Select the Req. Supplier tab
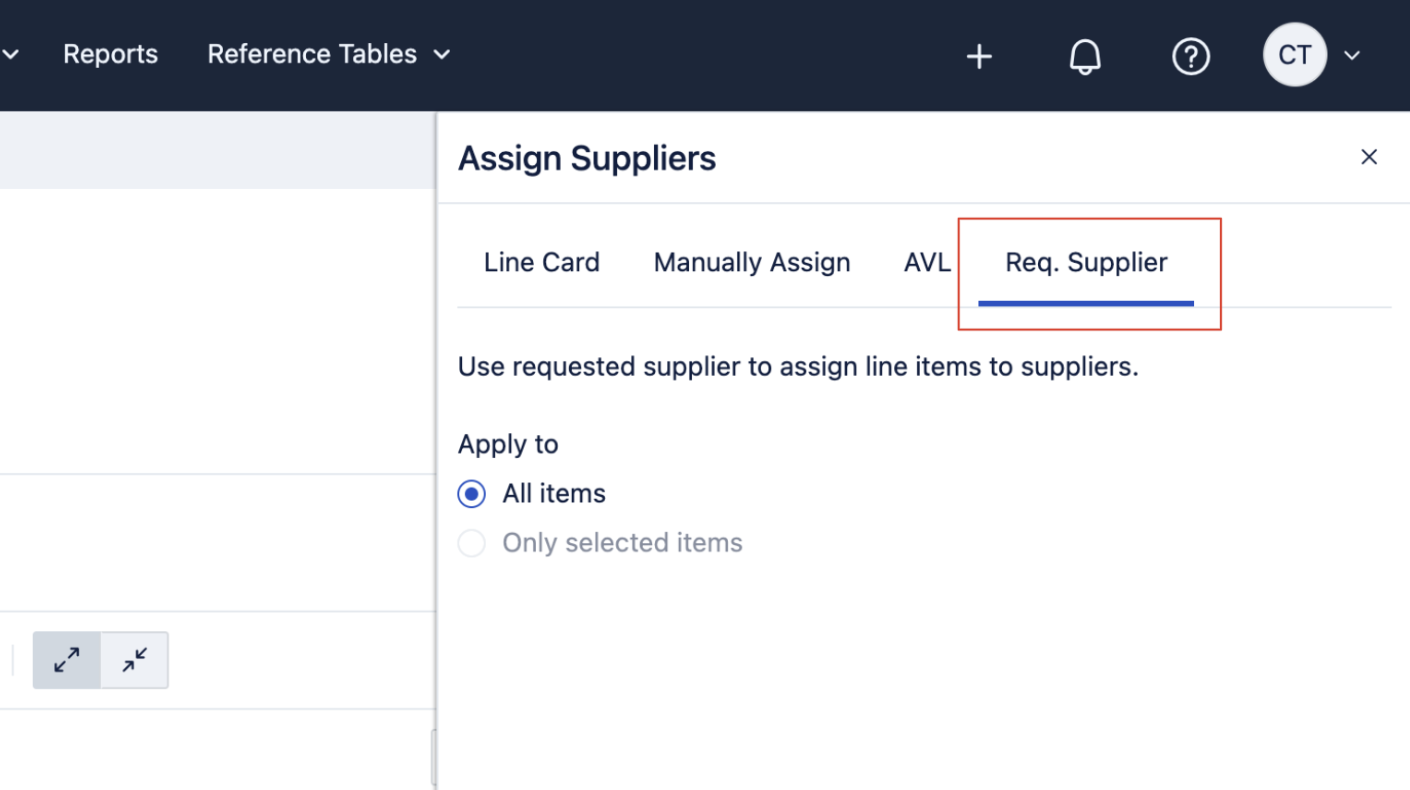The height and width of the screenshot is (790, 1410). point(1086,263)
